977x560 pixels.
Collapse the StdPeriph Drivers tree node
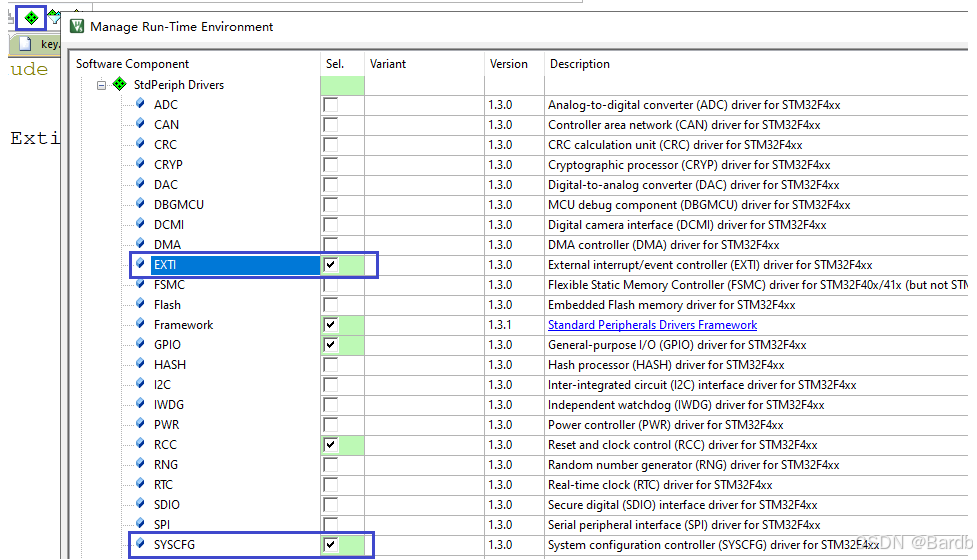point(102,85)
